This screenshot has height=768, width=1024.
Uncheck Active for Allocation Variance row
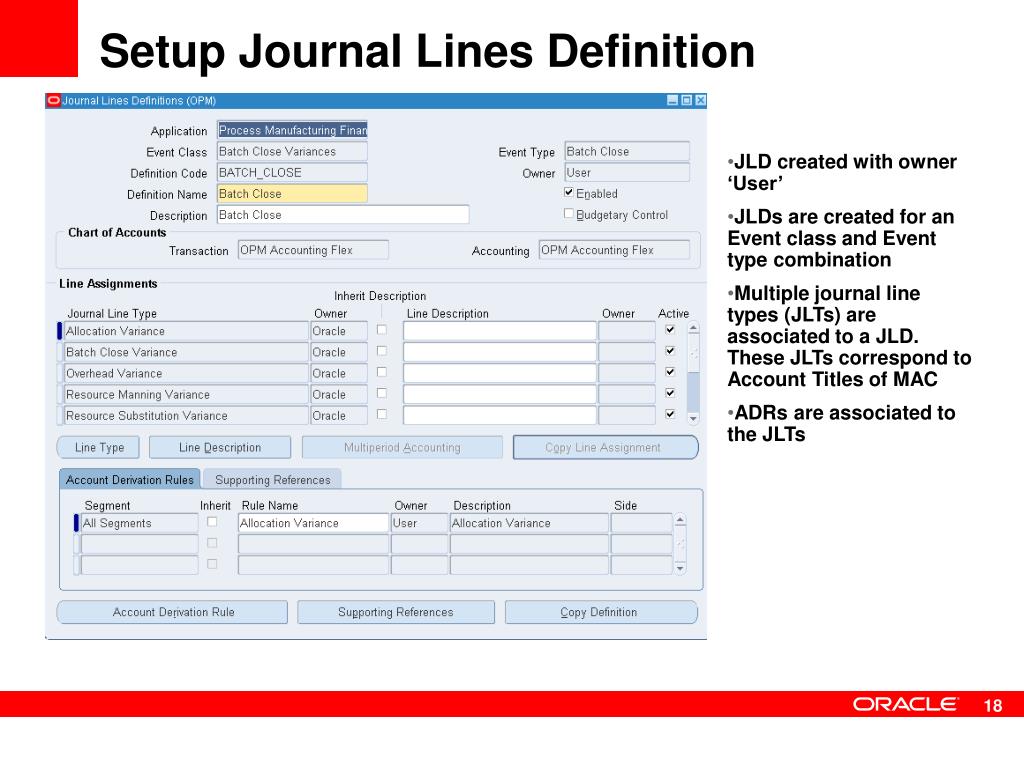coord(670,330)
